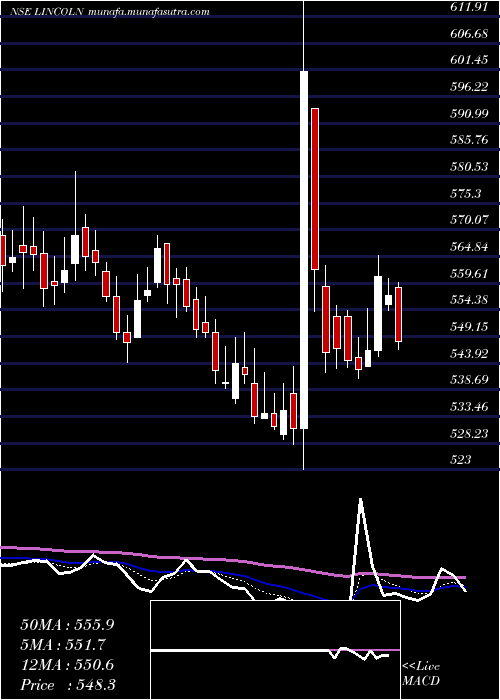Click the 549.15 price axis label
Image resolution: width=500 pixels, height=700 pixels.
(469, 327)
